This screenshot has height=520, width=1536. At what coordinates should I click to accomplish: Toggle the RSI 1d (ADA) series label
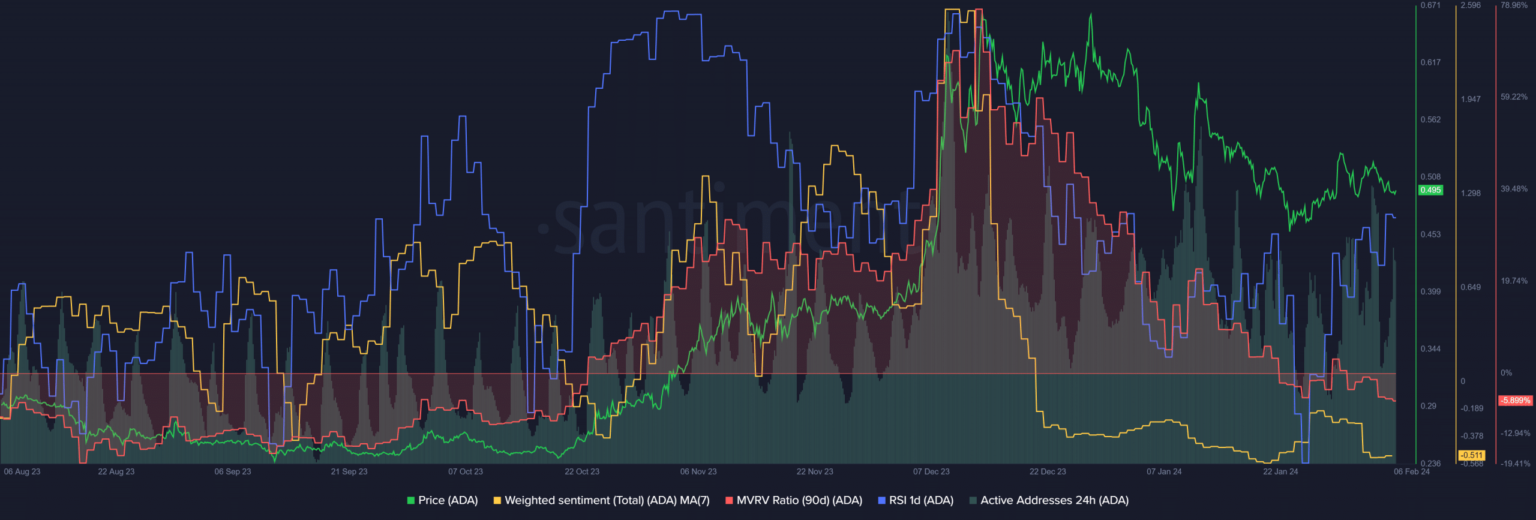click(x=920, y=500)
